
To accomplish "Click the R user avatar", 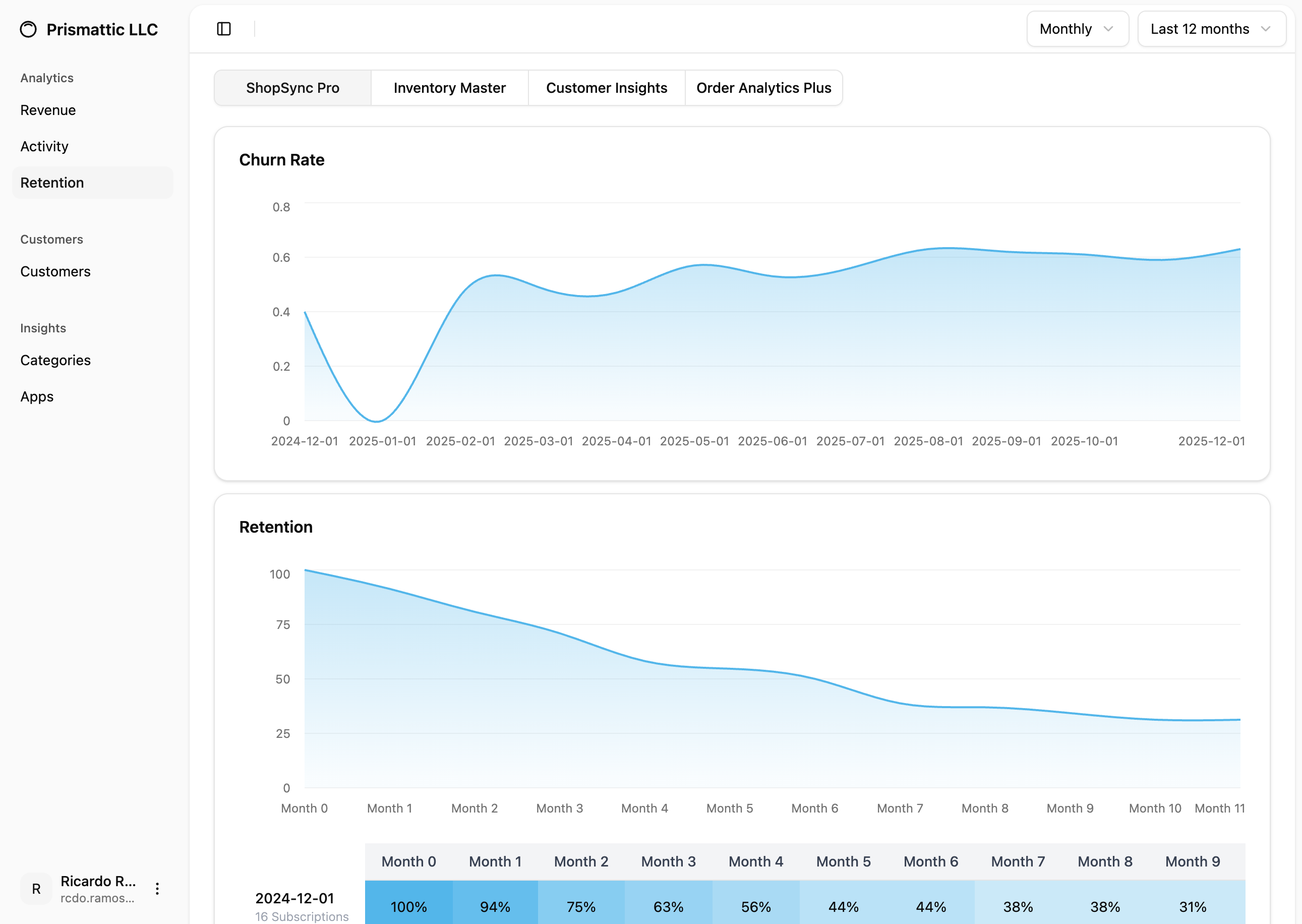I will tap(36, 889).
